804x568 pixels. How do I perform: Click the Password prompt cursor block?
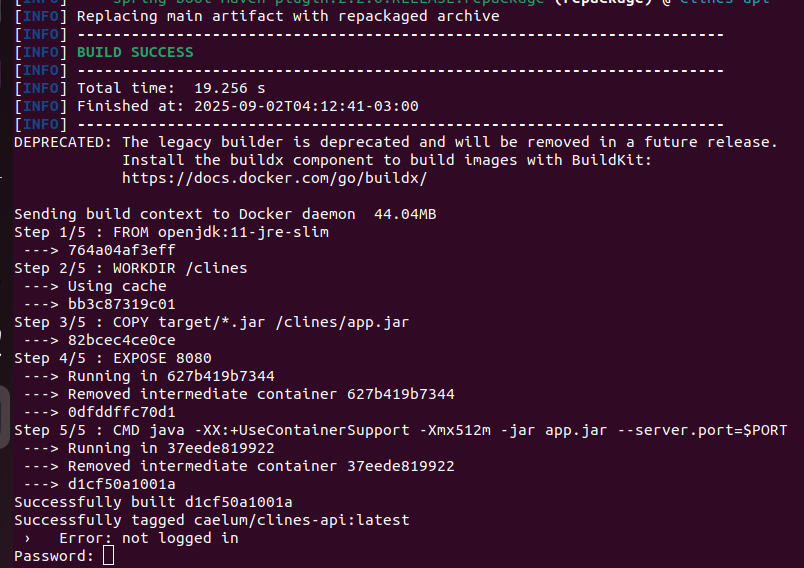(x=108, y=556)
